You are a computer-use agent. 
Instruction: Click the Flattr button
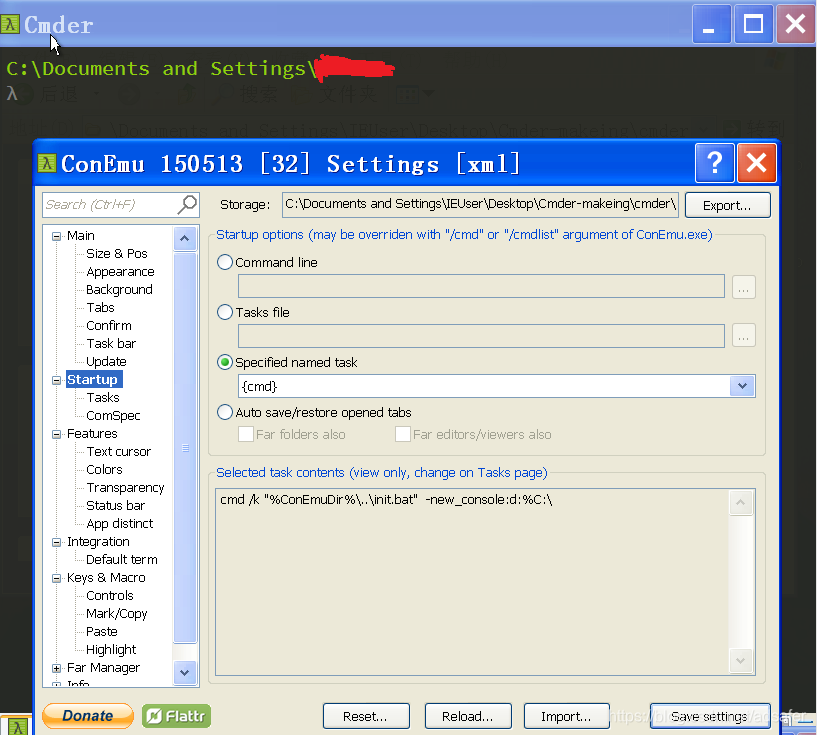point(177,716)
